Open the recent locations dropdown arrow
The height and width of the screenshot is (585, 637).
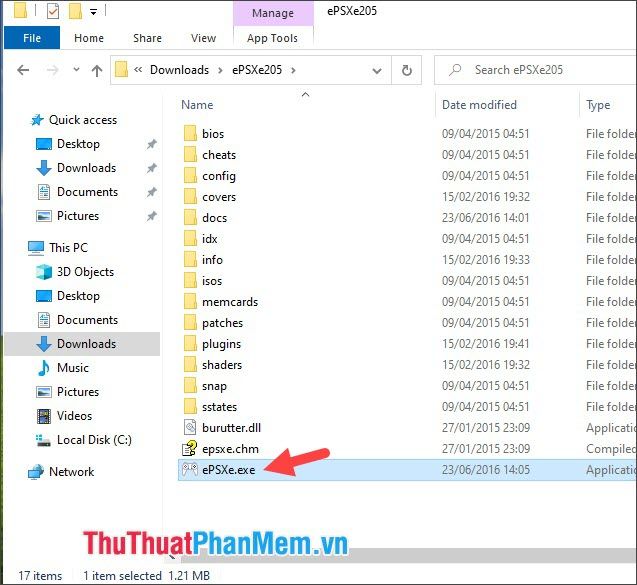(76, 69)
